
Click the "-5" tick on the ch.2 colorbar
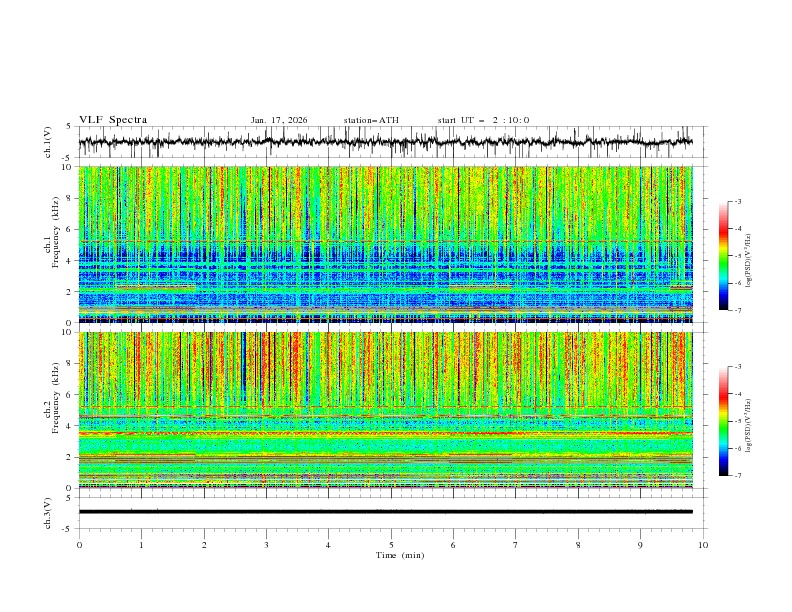point(737,421)
